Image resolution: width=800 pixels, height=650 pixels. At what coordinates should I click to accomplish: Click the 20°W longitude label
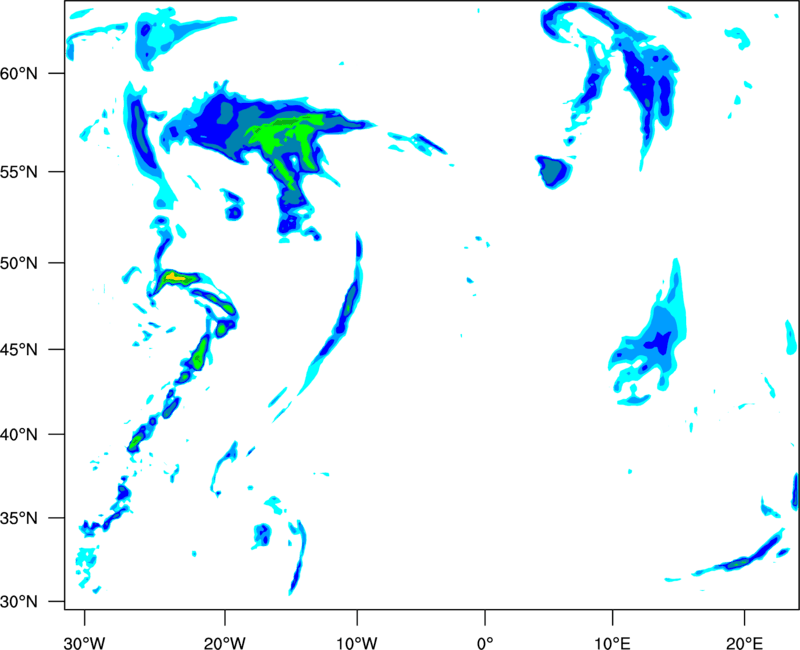pos(224,643)
